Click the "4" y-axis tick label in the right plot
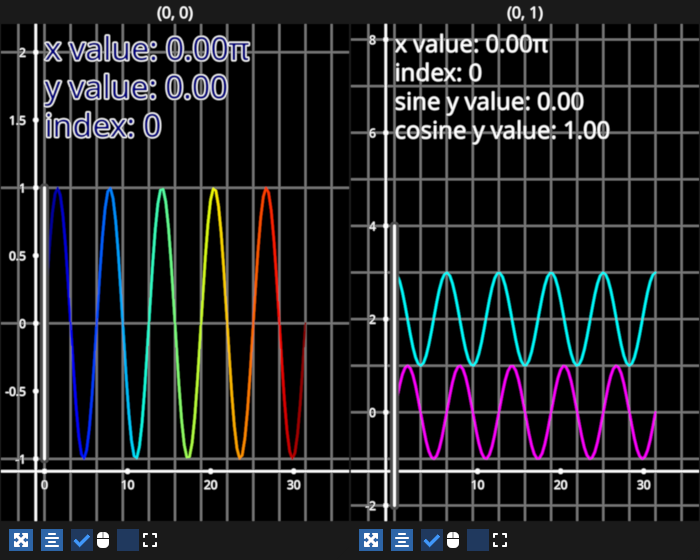Viewport: 700px width, 560px height. (x=372, y=226)
